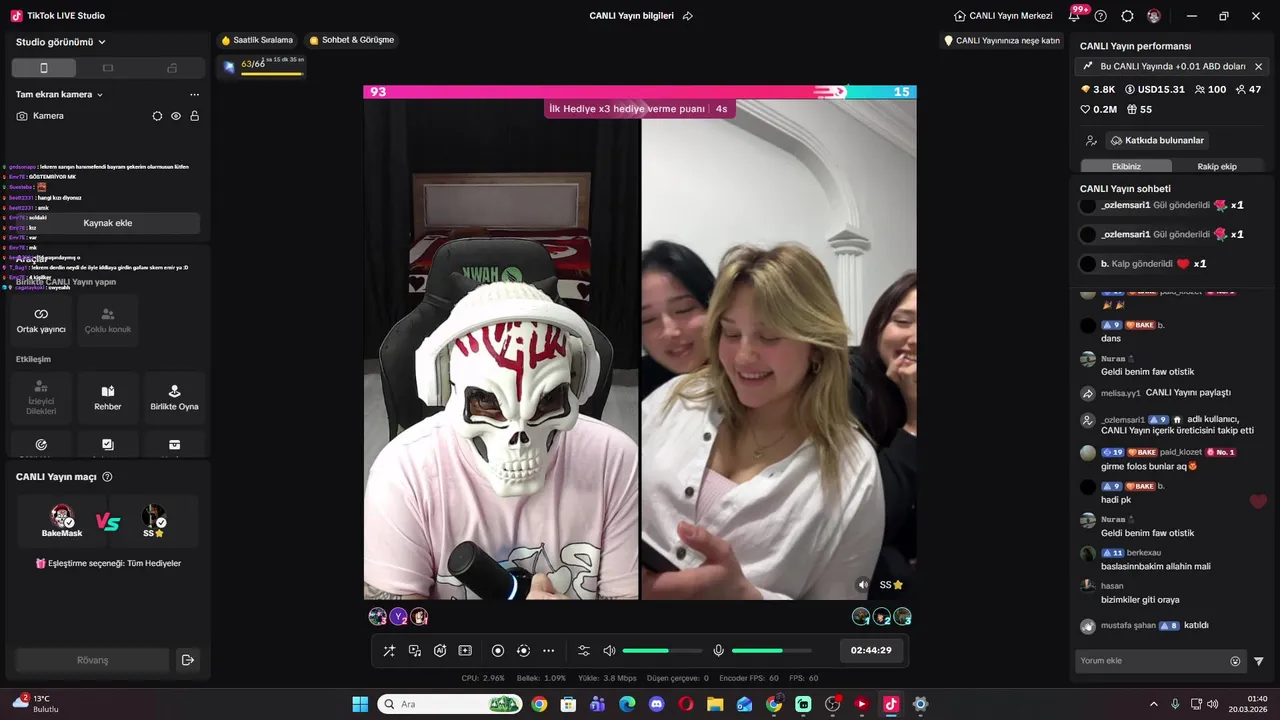The width and height of the screenshot is (1280, 720).
Task: Mute the SS opponent audio icon
Action: (863, 585)
